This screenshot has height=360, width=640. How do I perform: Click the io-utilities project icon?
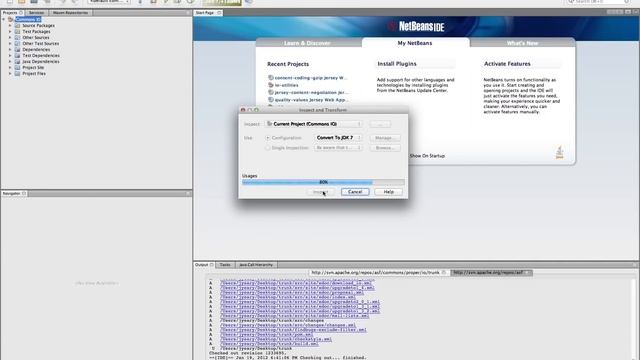coord(271,85)
